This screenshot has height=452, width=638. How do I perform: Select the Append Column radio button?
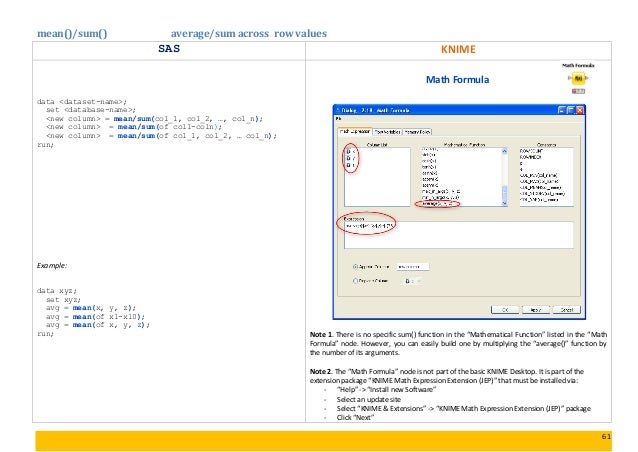pos(355,267)
